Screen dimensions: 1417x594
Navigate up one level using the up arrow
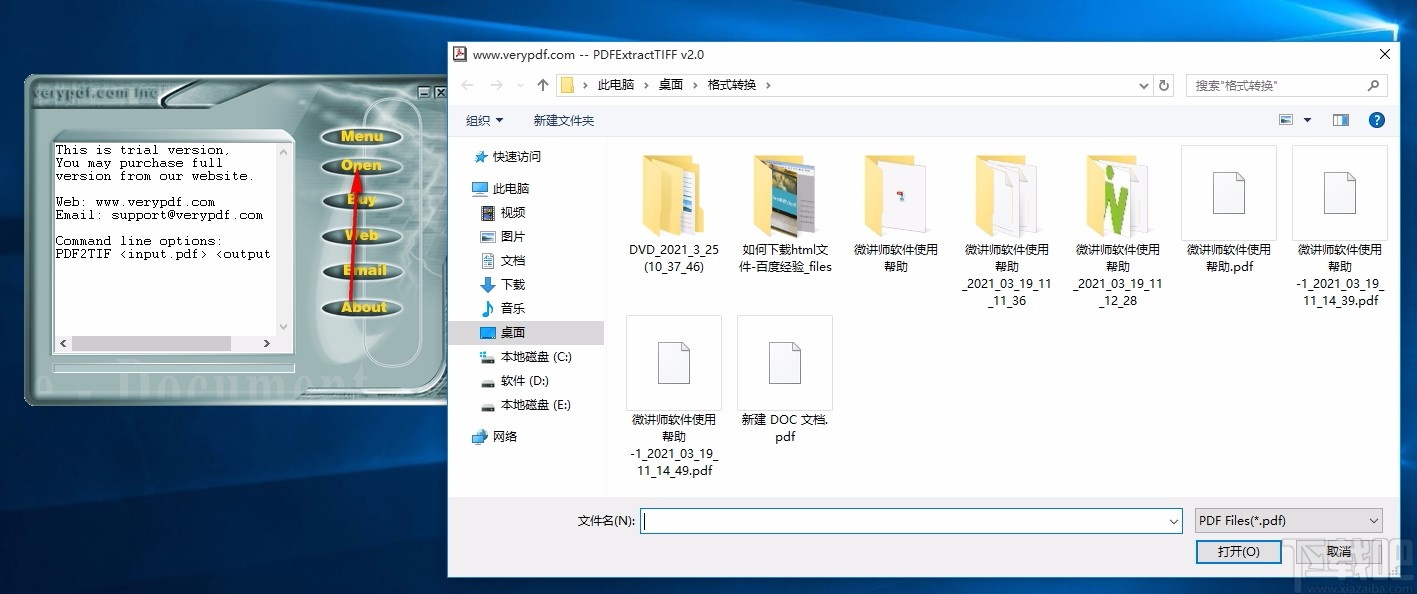pos(541,85)
